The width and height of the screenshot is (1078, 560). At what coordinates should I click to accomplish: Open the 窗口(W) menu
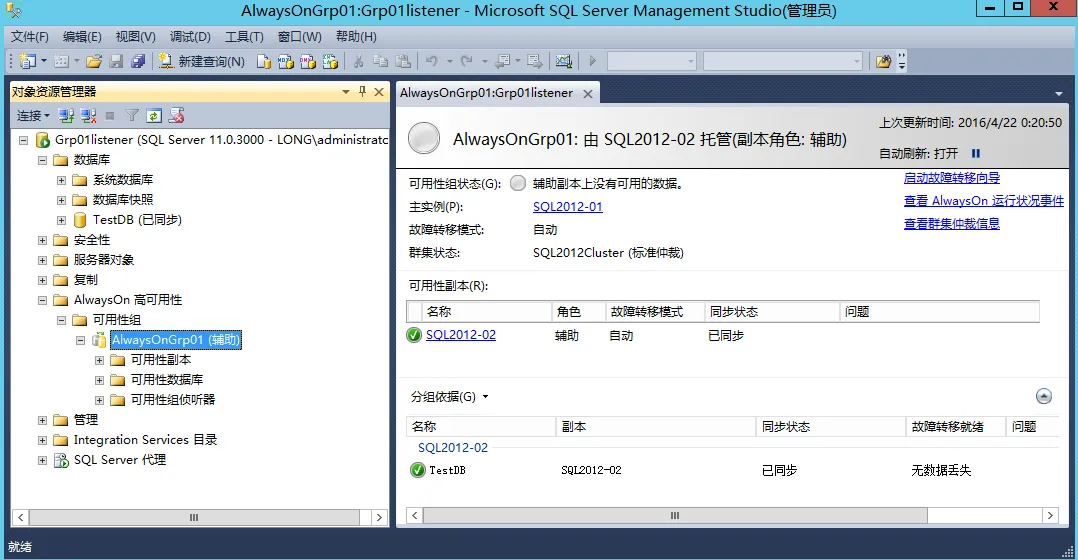point(300,36)
